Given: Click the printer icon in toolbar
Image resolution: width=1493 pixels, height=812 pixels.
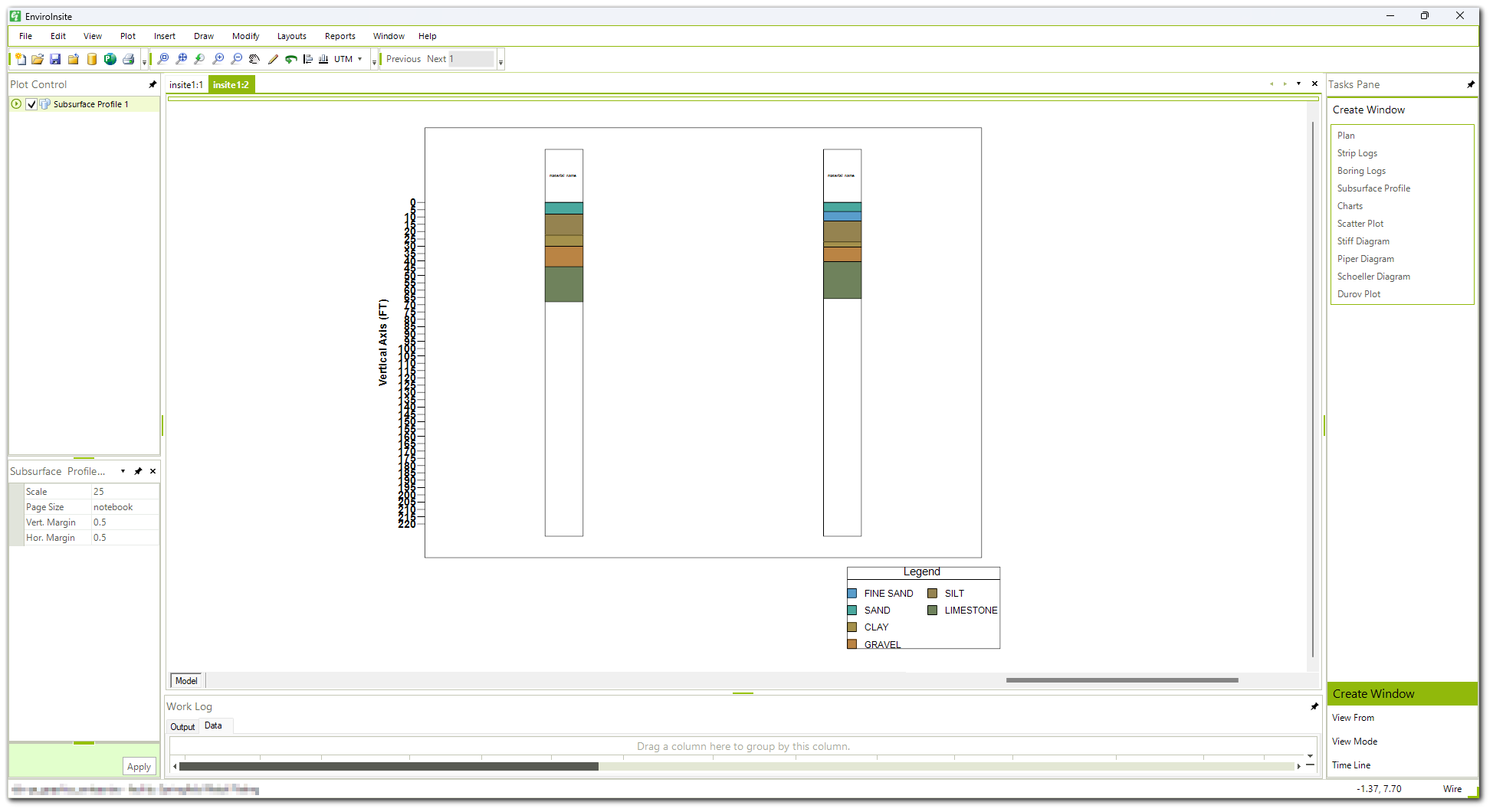Looking at the screenshot, I should [128, 59].
